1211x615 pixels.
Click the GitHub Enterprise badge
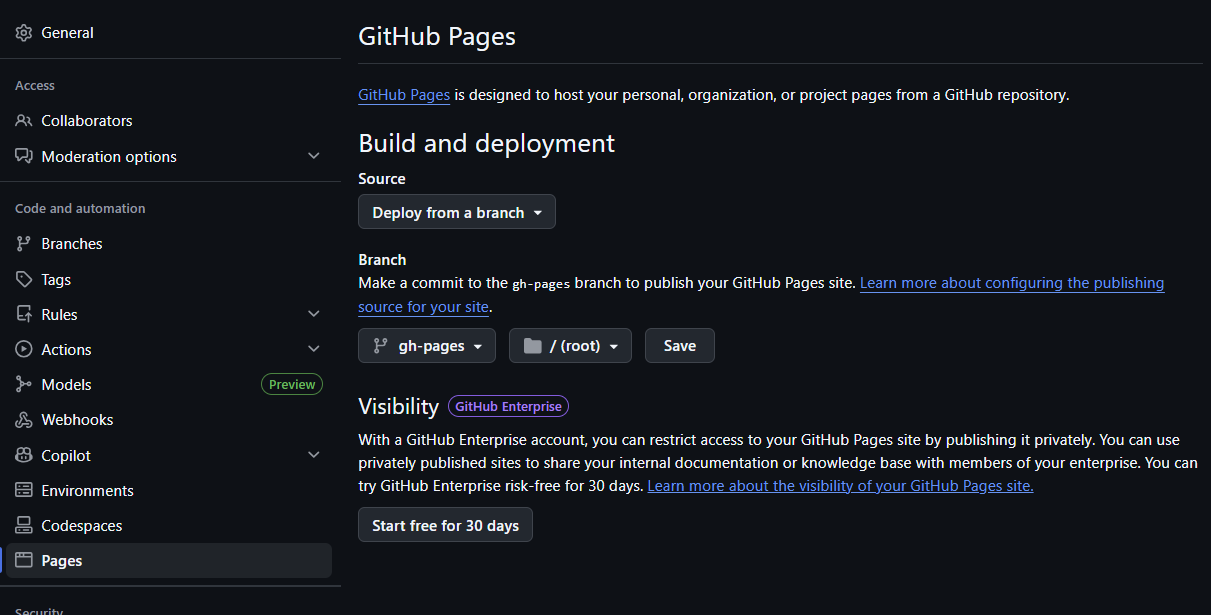tap(509, 406)
